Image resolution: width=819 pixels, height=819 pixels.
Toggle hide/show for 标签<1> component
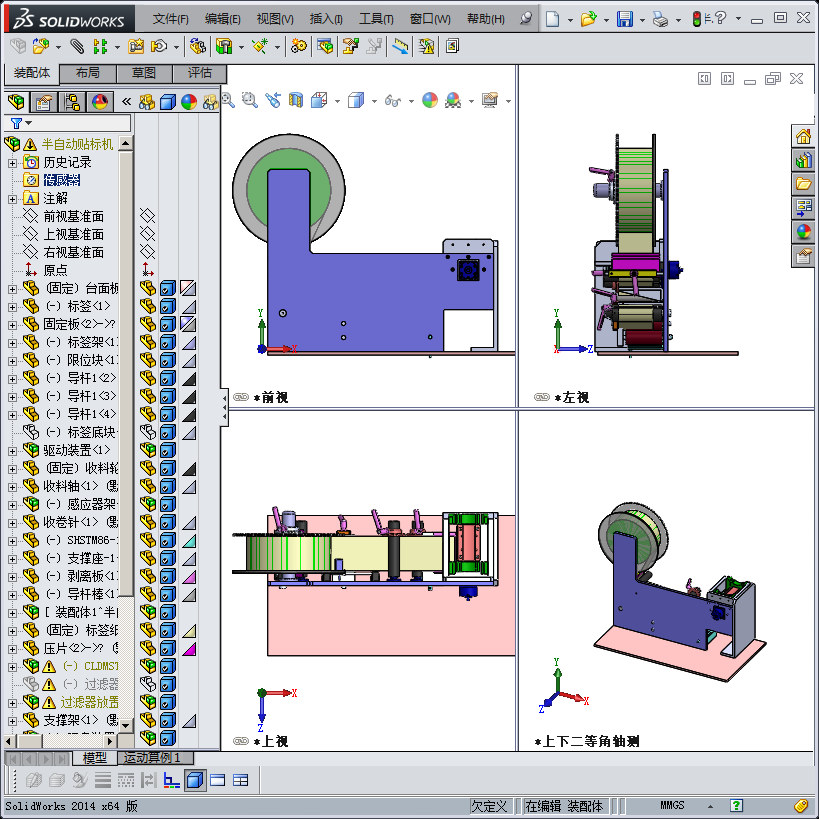148,306
